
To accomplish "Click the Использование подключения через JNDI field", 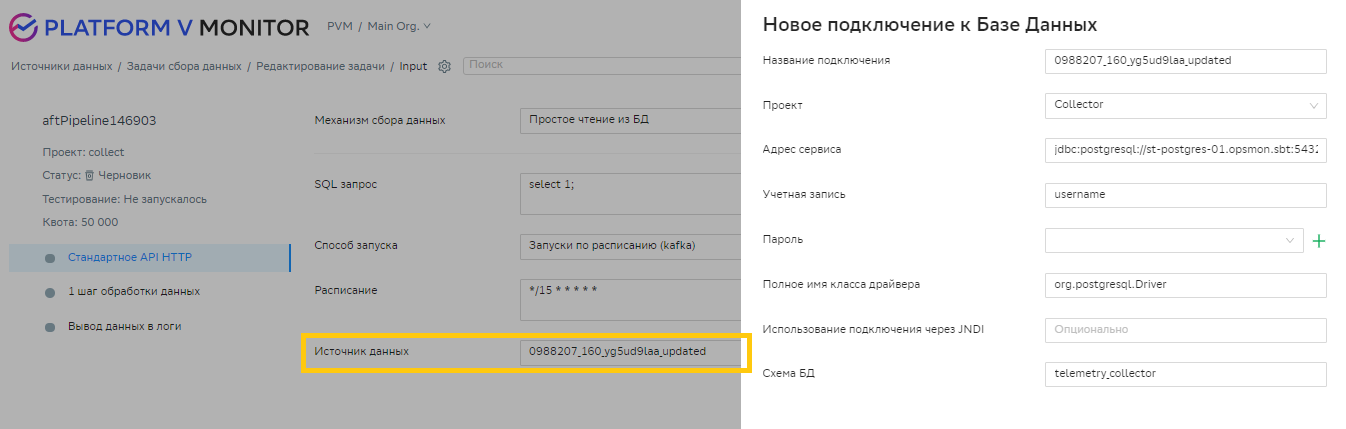I will [x=1184, y=329].
